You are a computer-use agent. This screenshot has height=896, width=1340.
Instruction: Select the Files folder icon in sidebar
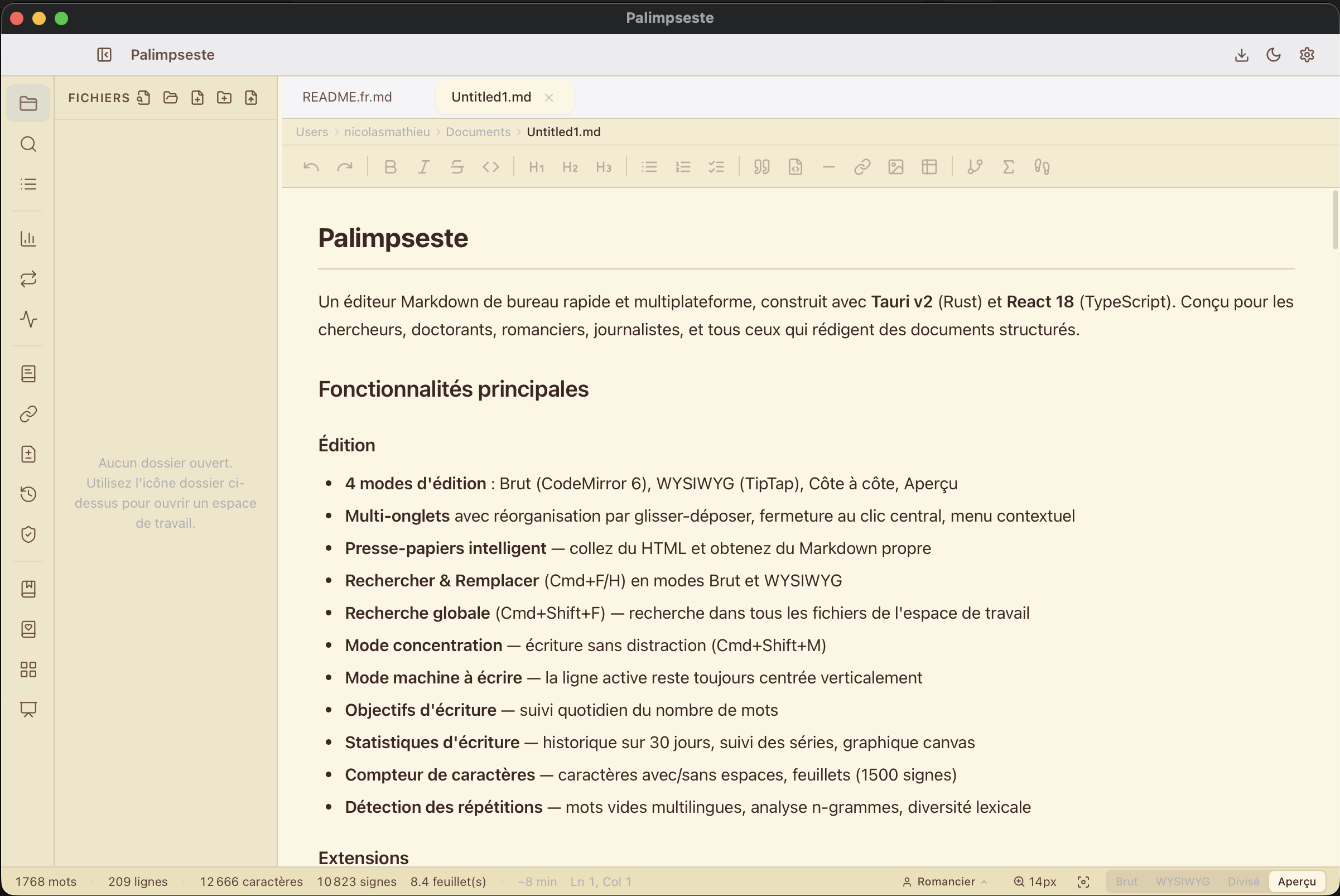tap(28, 103)
